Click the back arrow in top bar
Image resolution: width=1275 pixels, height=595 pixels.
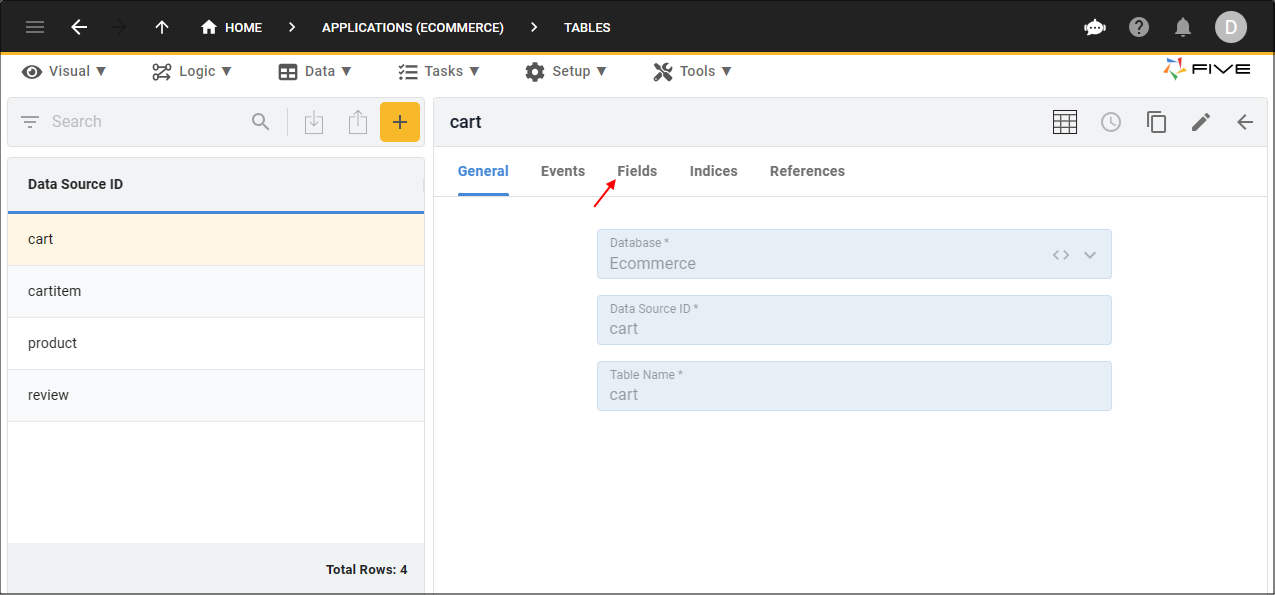(x=79, y=27)
